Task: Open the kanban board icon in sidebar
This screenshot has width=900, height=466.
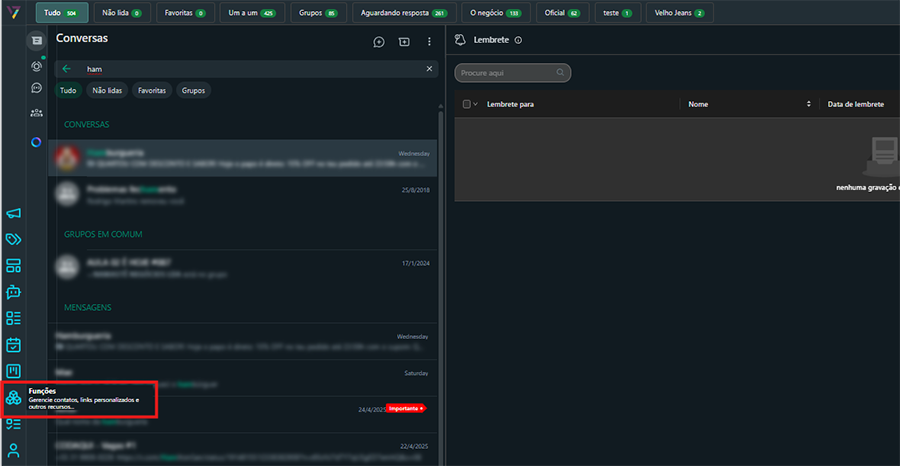Action: 13,372
